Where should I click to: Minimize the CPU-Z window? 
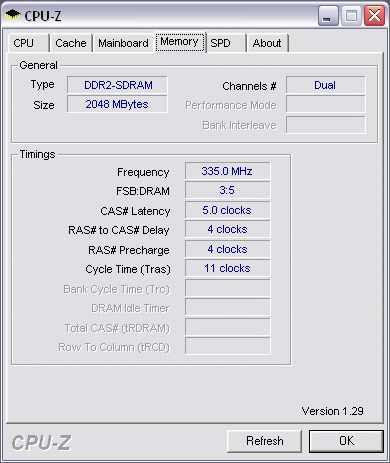point(328,15)
